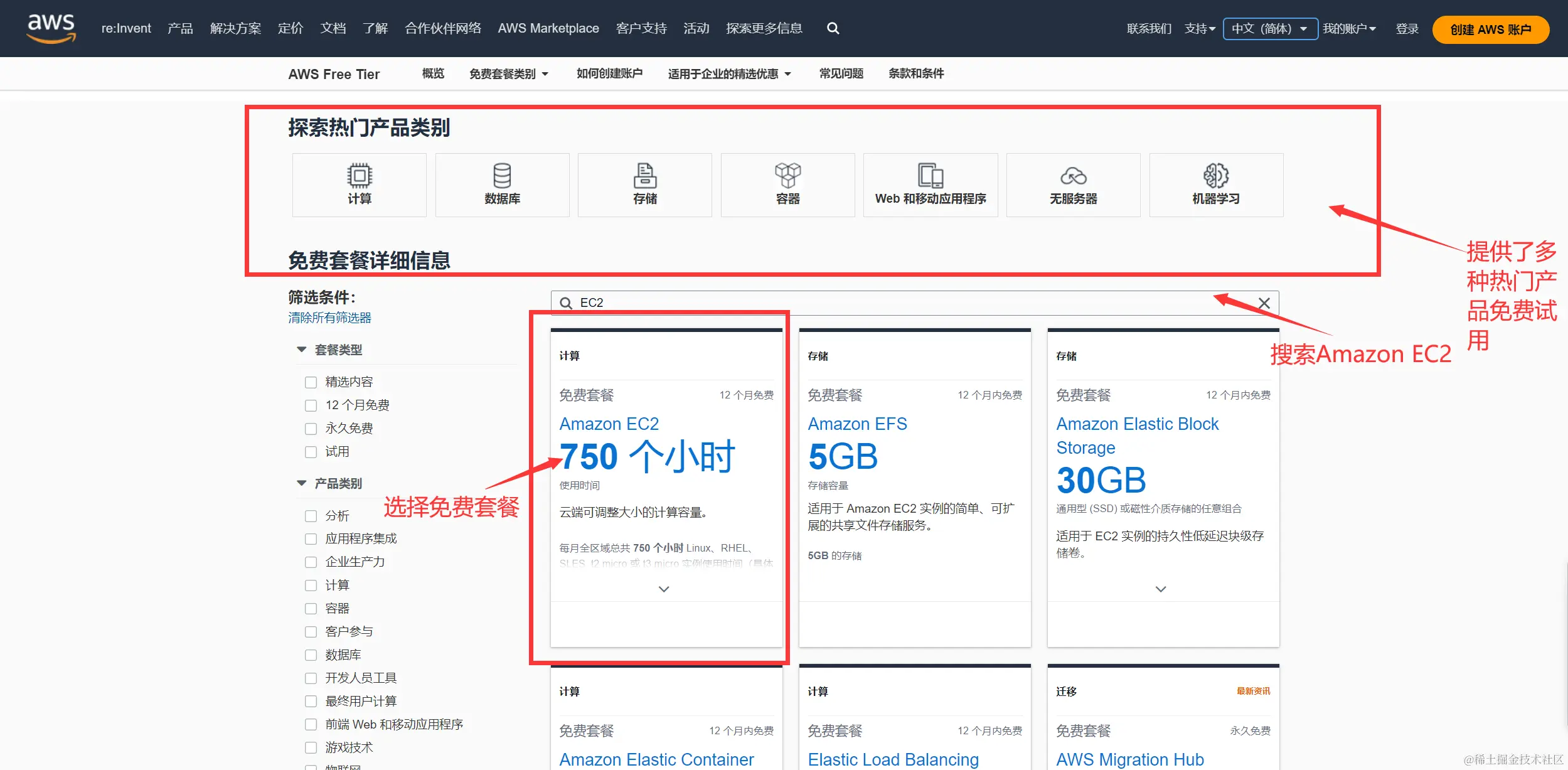Screen dimensions: 1568x770
Task: Open the 探索更多信息 menu
Action: [x=764, y=28]
